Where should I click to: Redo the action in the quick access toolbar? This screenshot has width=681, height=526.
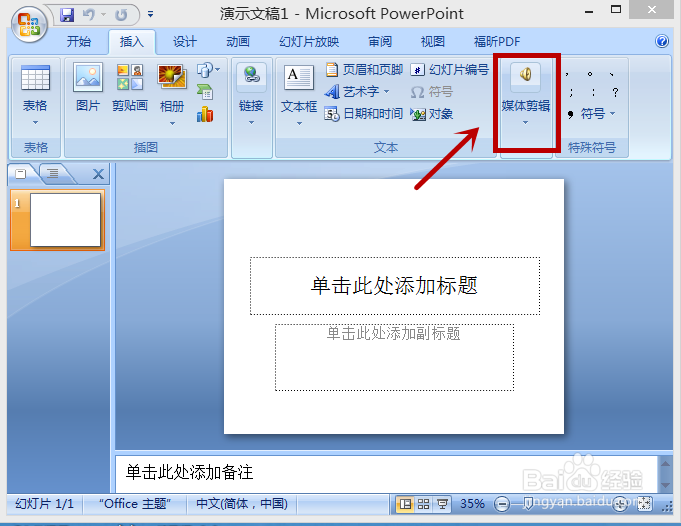(x=121, y=15)
